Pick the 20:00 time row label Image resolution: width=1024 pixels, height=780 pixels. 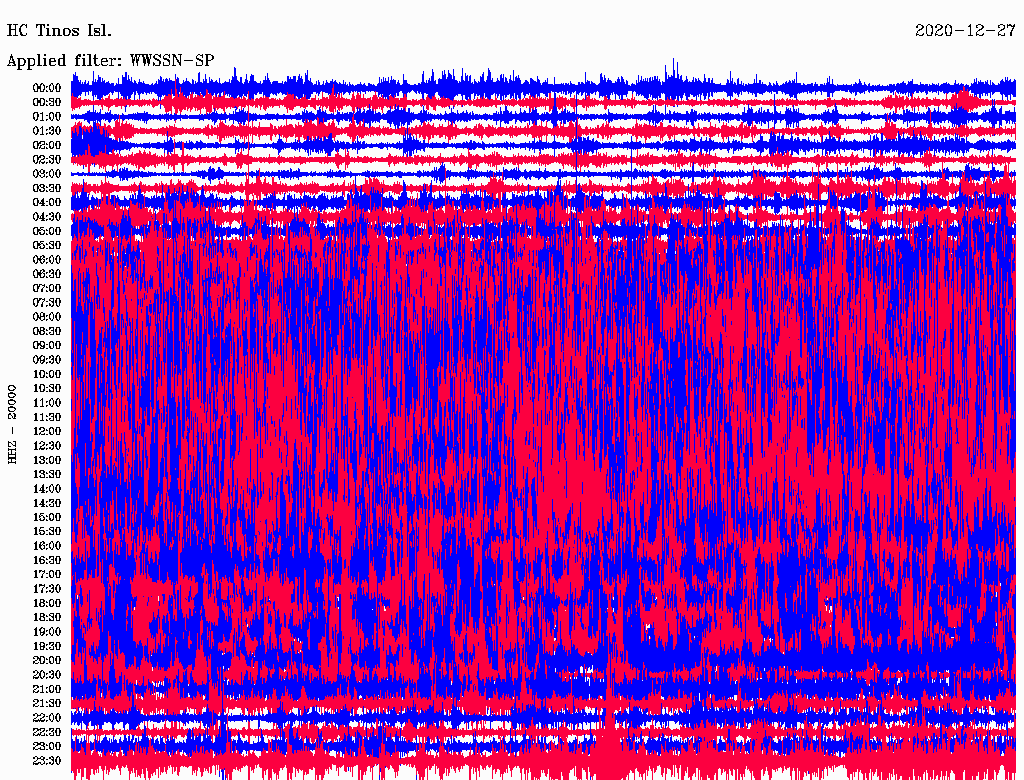[x=48, y=660]
